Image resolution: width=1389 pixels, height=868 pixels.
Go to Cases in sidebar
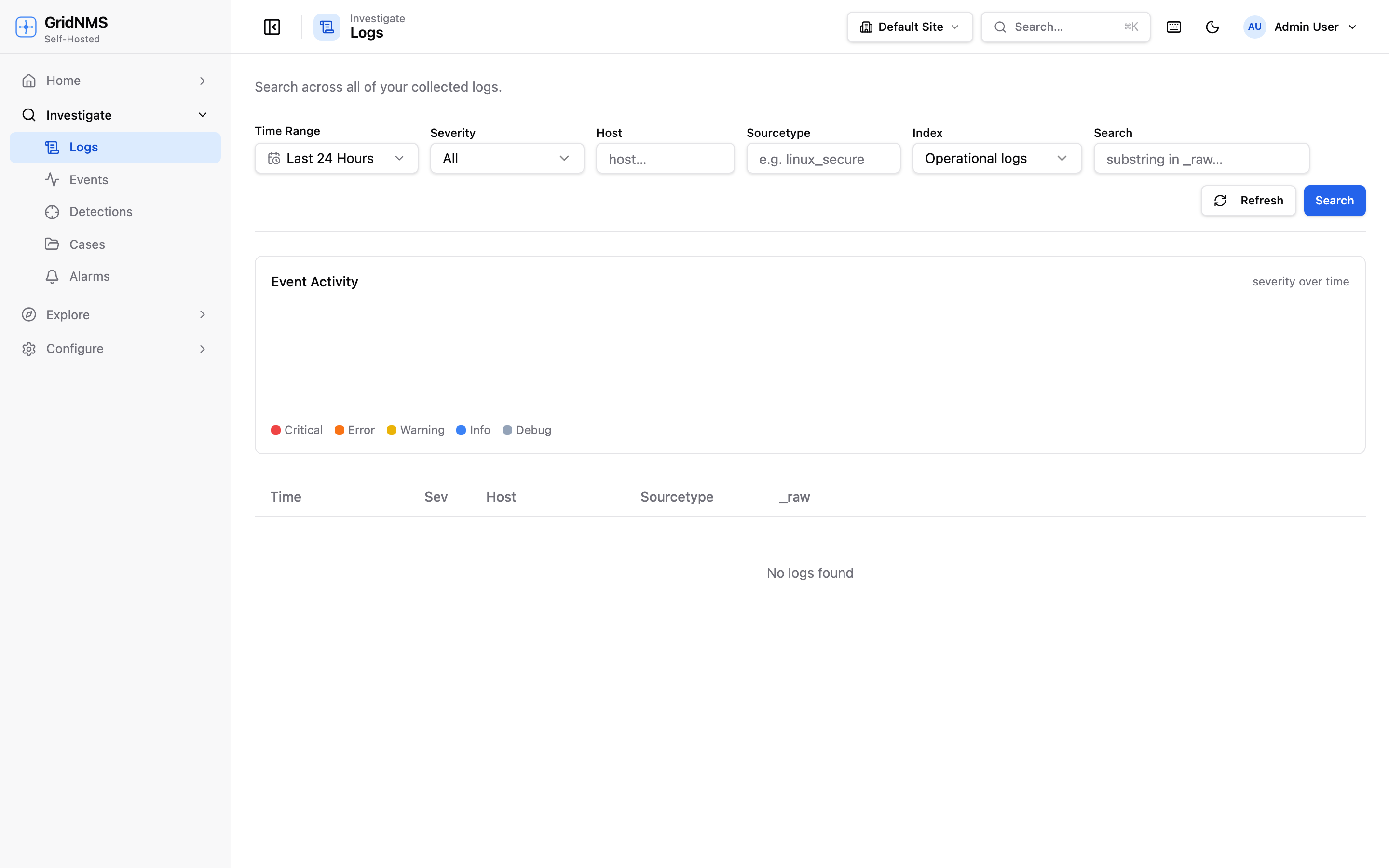coord(115,244)
